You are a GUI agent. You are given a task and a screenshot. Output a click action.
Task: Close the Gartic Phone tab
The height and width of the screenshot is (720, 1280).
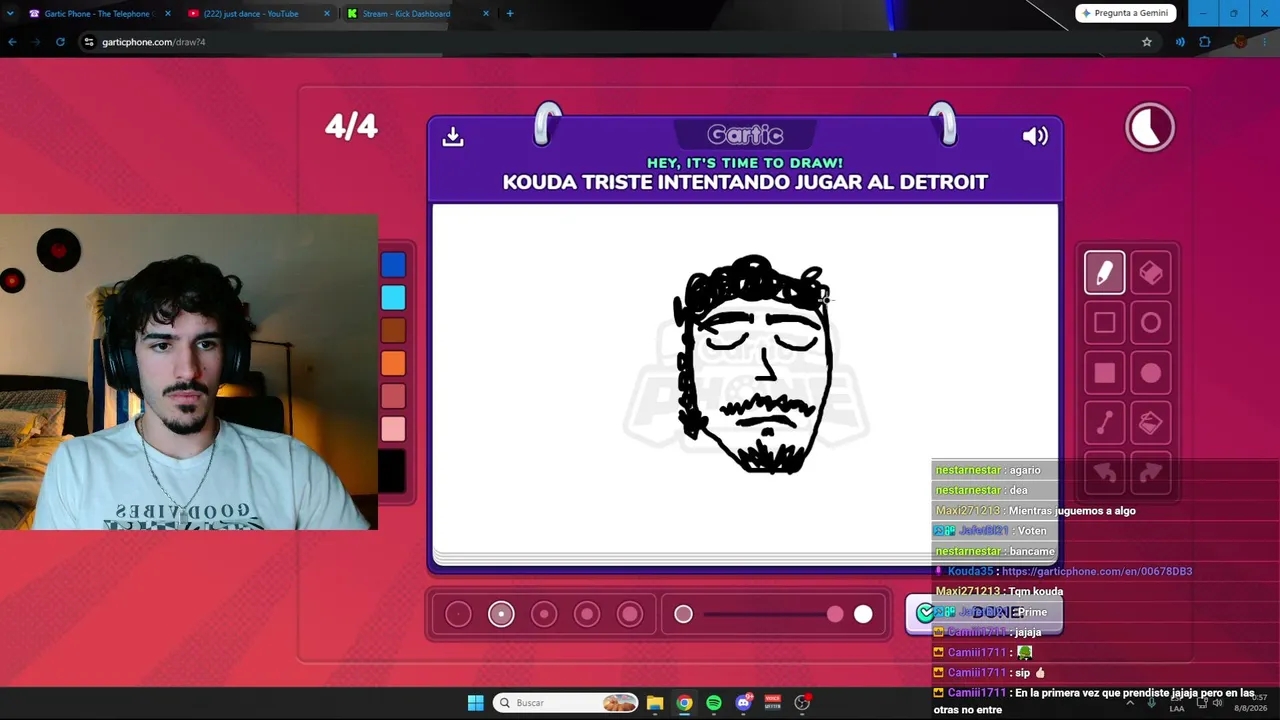point(167,14)
